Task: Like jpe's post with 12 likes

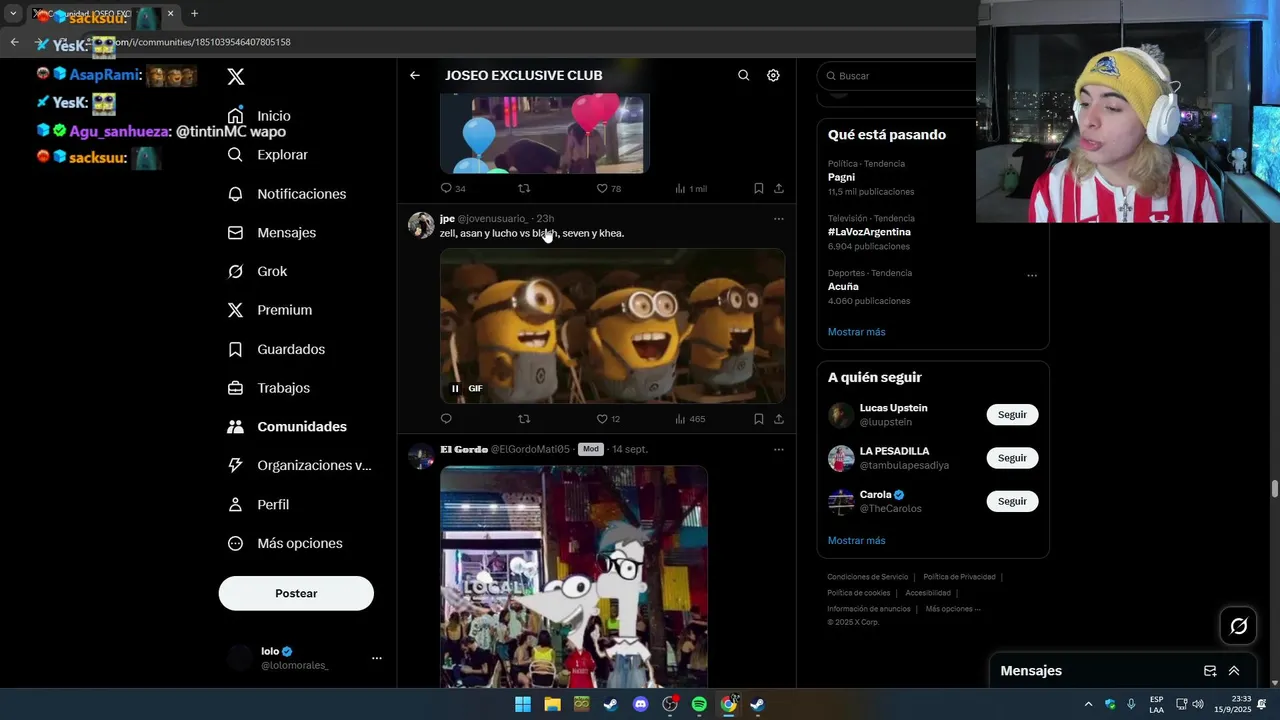Action: point(608,419)
